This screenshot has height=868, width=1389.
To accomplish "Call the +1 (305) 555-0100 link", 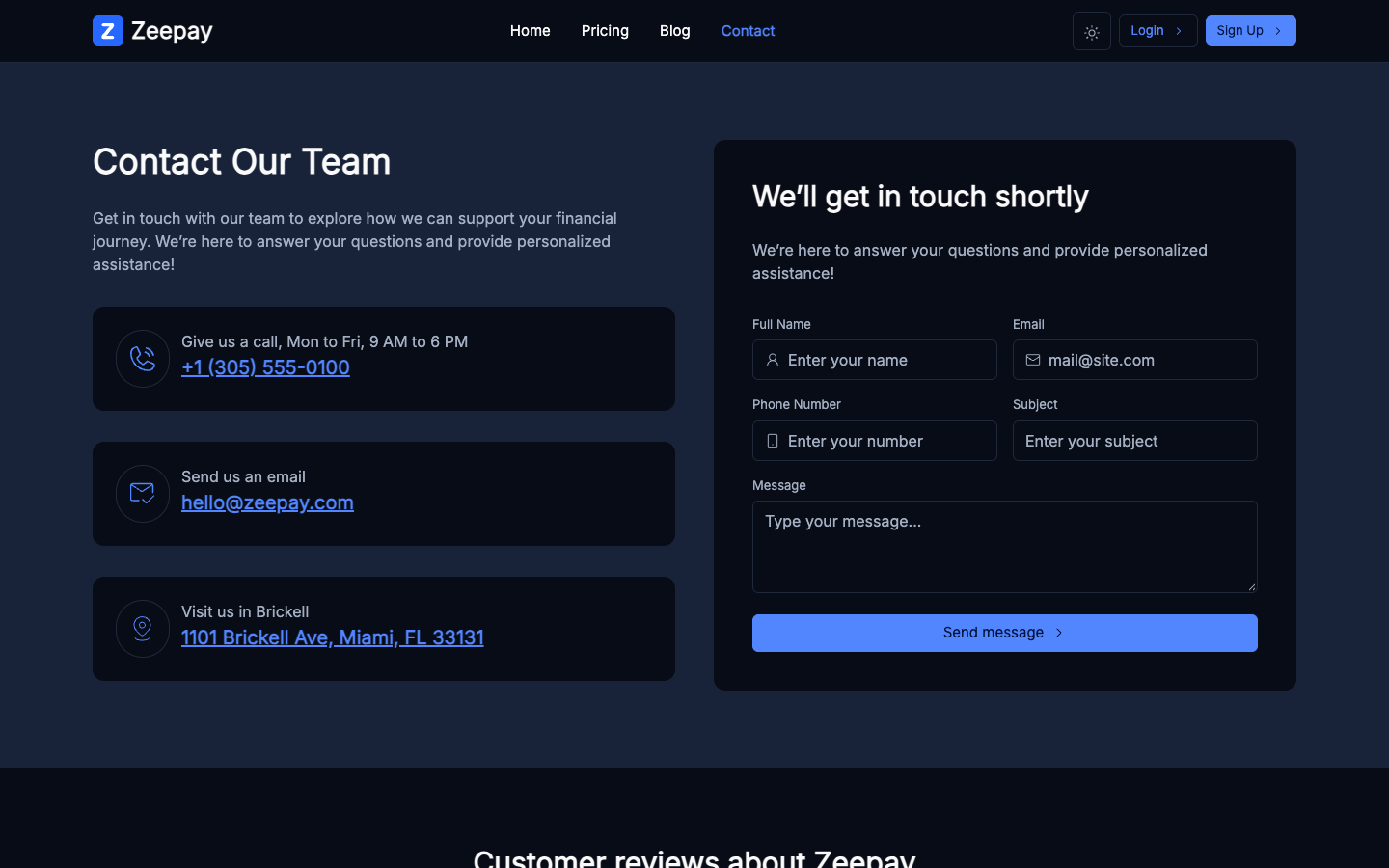I will click(x=265, y=367).
